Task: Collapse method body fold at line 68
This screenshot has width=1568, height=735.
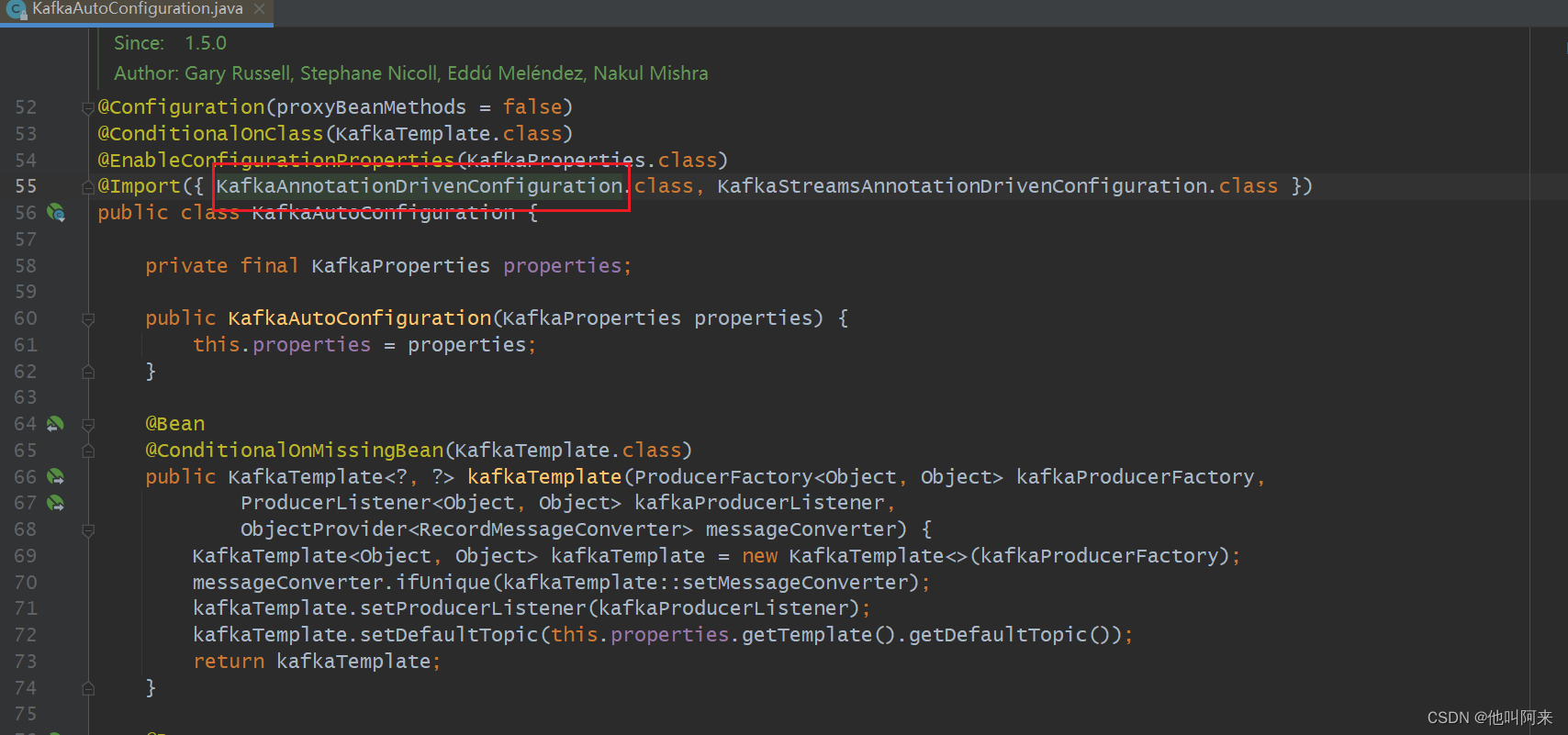Action: (88, 530)
